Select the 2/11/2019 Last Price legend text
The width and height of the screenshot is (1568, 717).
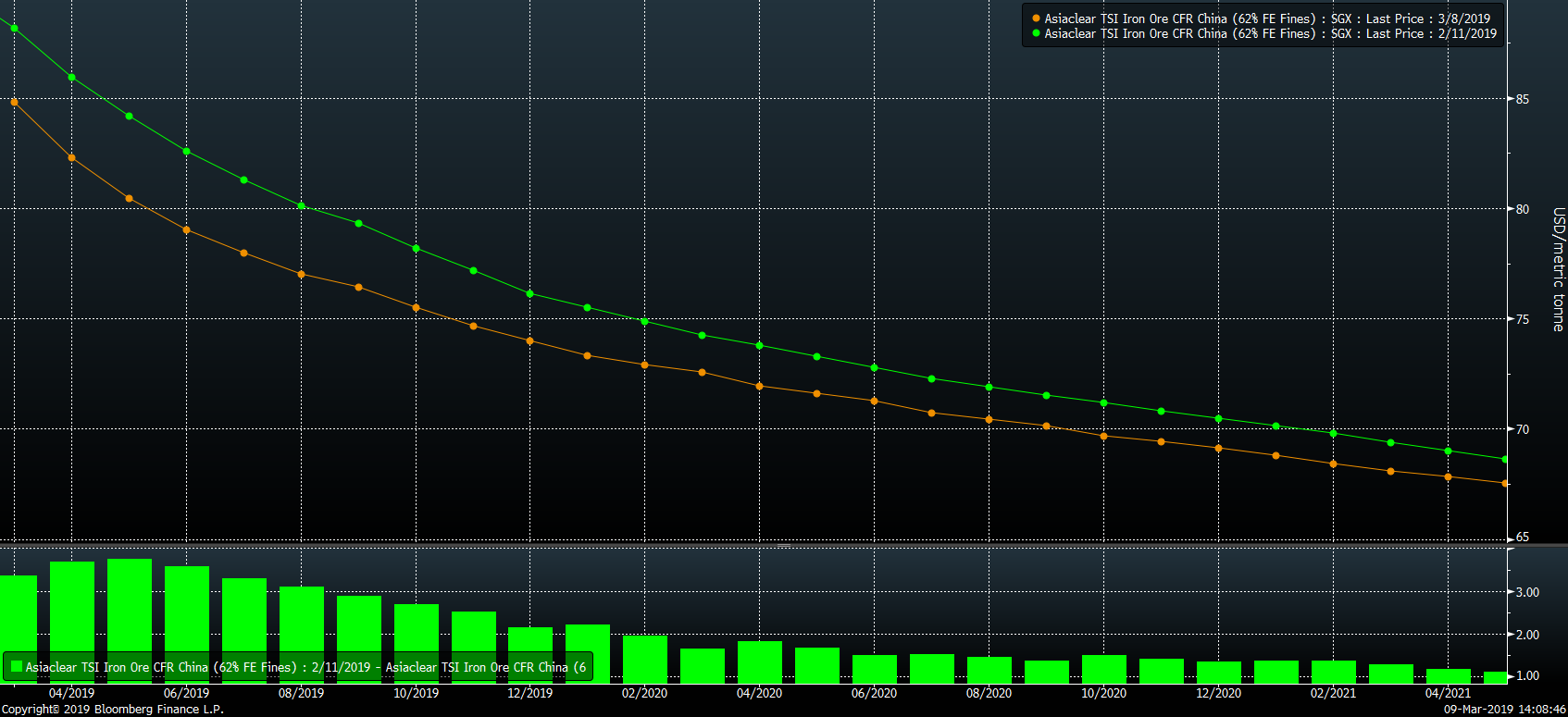(x=1270, y=33)
